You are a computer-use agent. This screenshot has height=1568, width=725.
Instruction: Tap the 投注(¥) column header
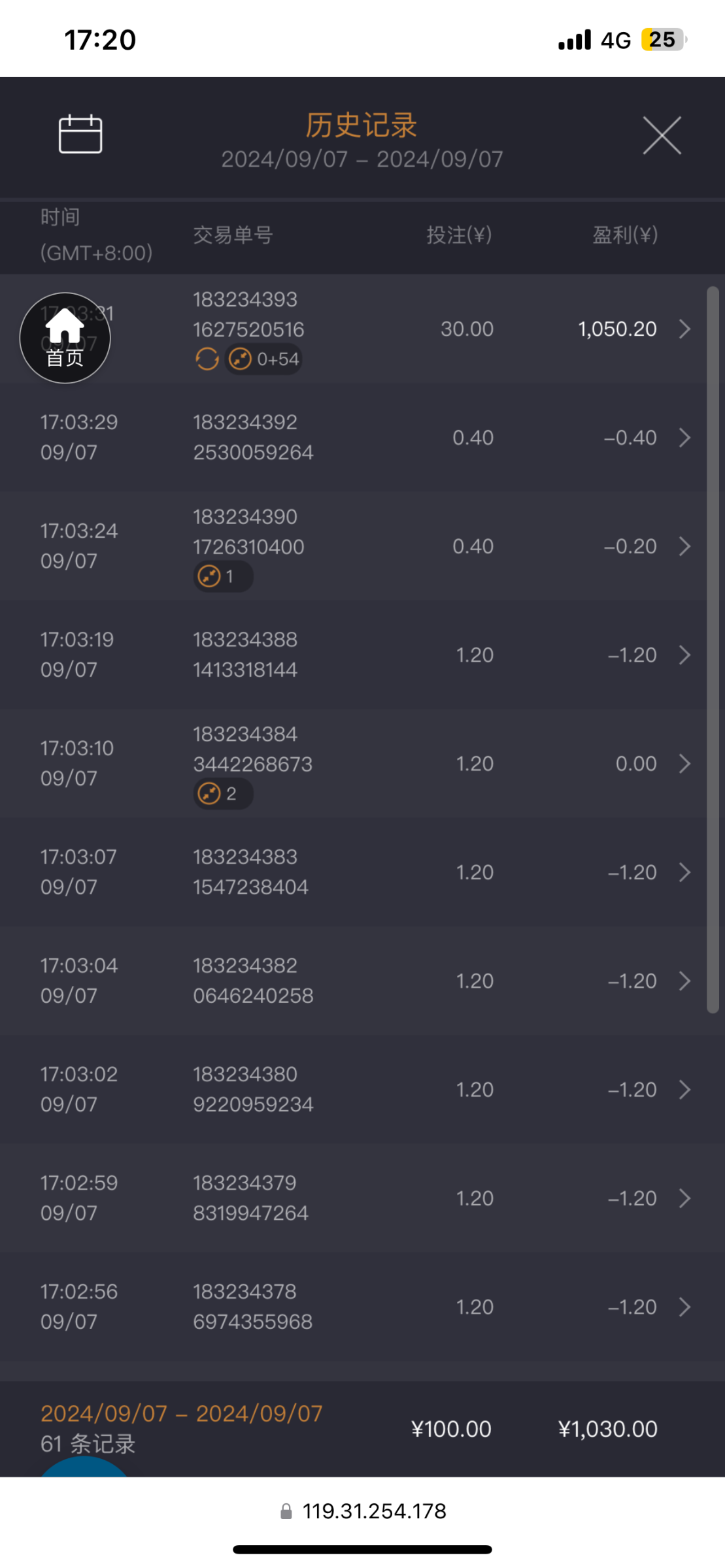coord(459,235)
